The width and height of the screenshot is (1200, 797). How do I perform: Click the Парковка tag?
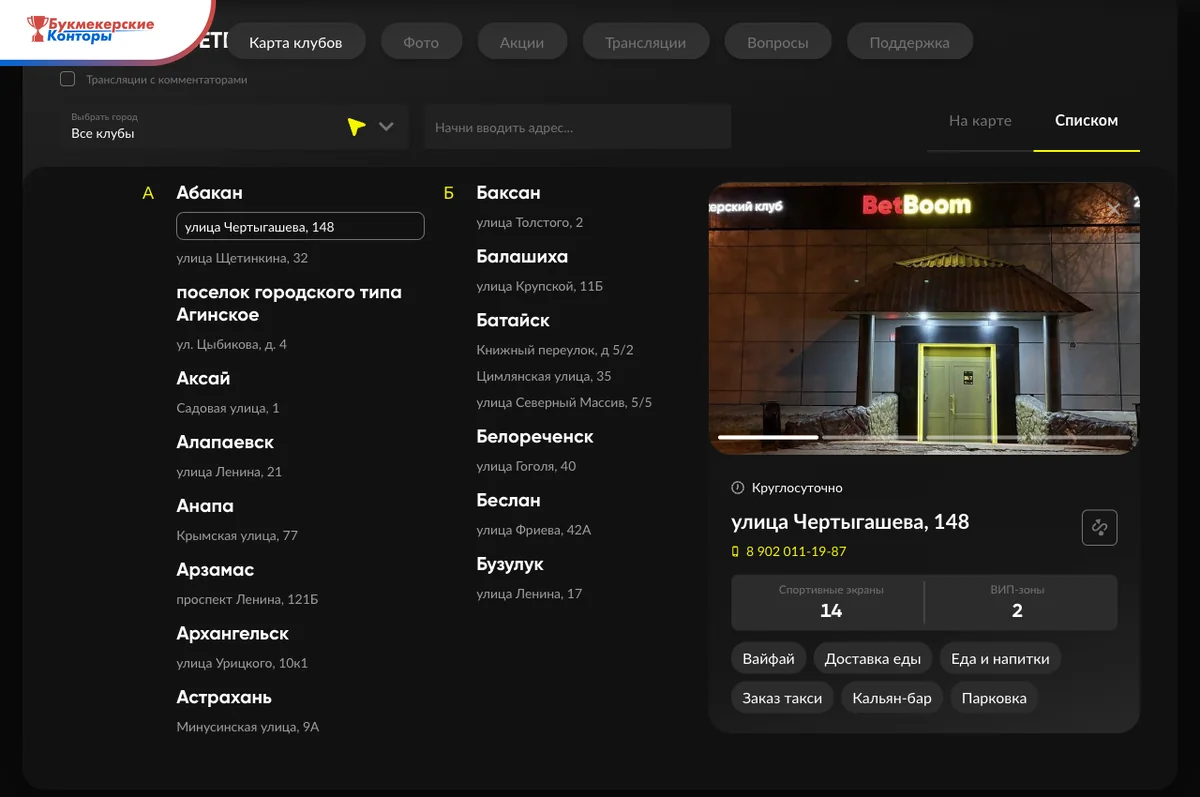point(994,698)
